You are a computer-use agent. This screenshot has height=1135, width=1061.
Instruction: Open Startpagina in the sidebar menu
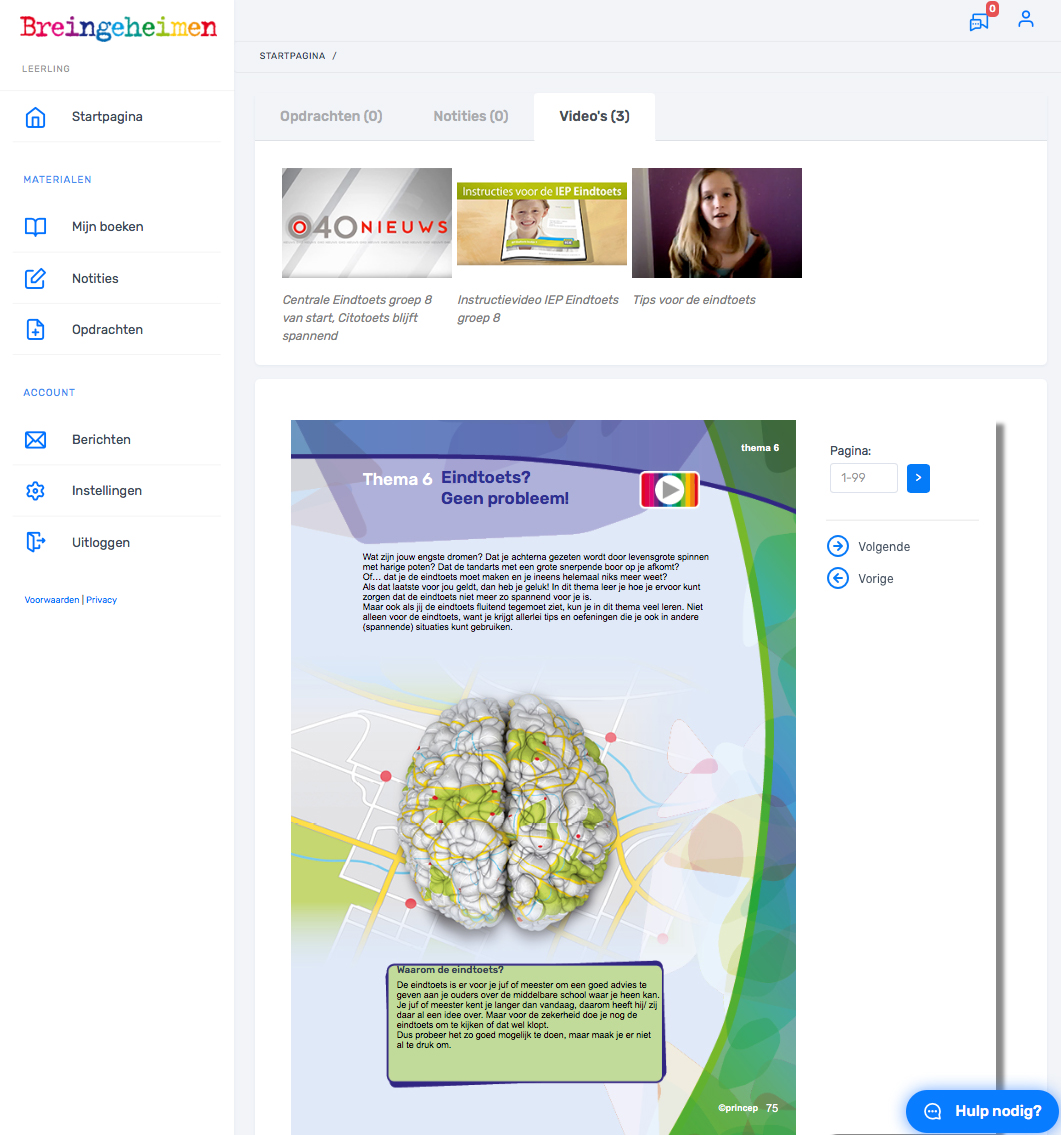coord(107,117)
